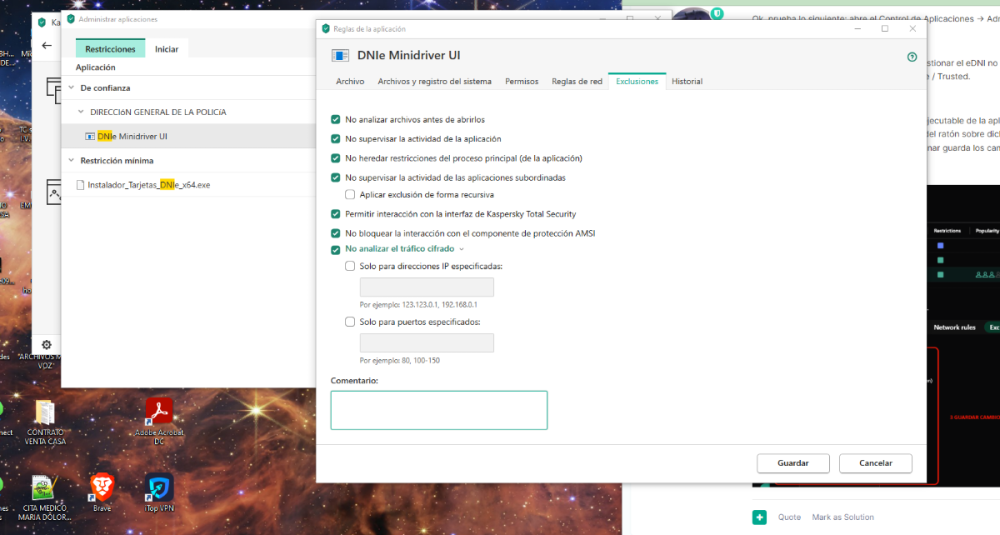The width and height of the screenshot is (1000, 535).
Task: Click the DNIe Minidriver UI icon in the tree
Action: pyautogui.click(x=90, y=136)
